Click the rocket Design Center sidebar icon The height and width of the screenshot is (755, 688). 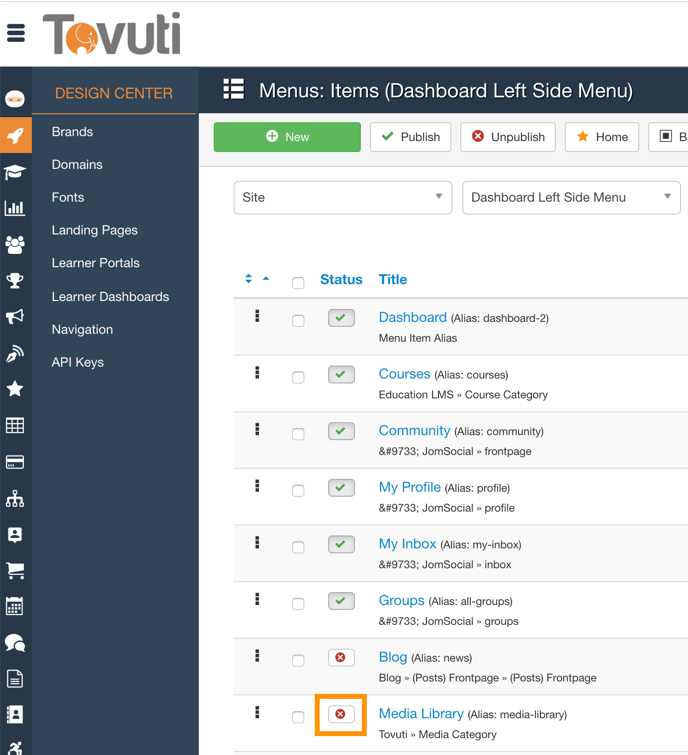click(x=15, y=136)
